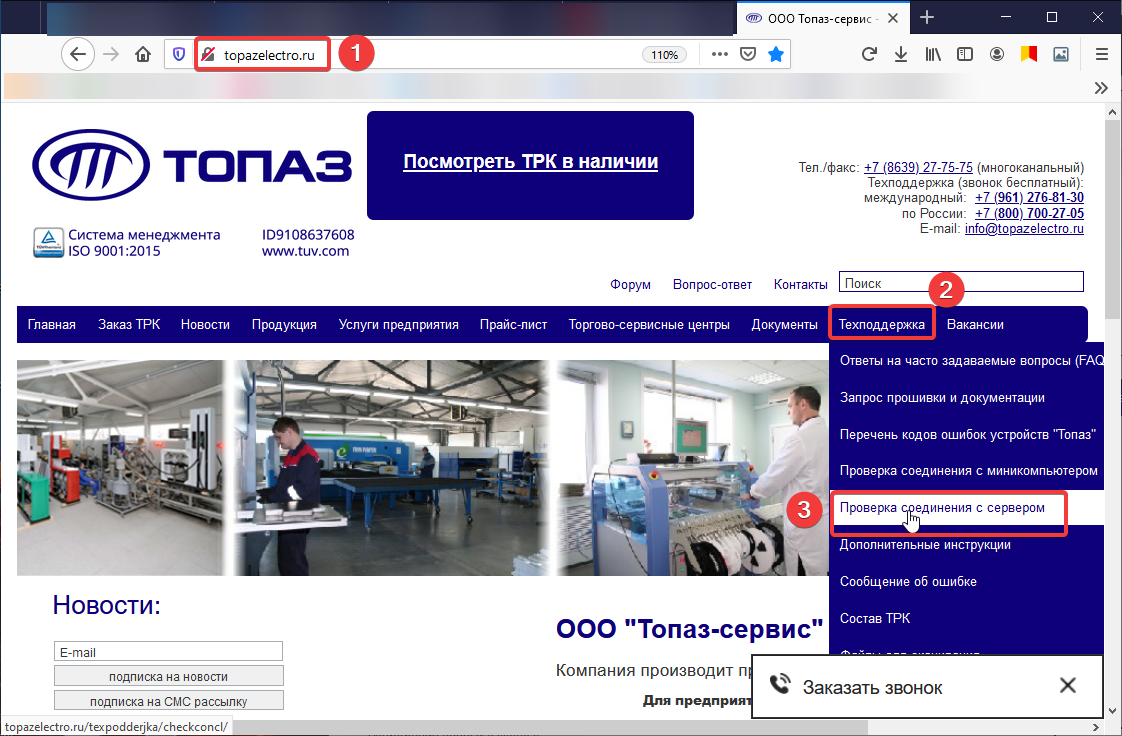1122x736 pixels.
Task: Click the E-mail subscription field
Action: pyautogui.click(x=168, y=652)
